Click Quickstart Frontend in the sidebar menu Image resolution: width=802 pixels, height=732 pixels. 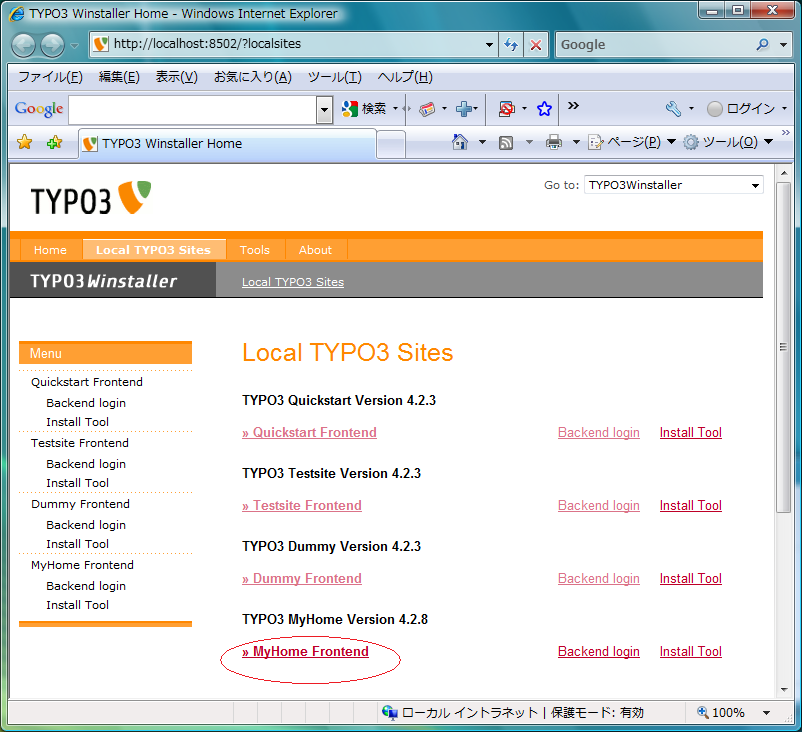click(87, 382)
